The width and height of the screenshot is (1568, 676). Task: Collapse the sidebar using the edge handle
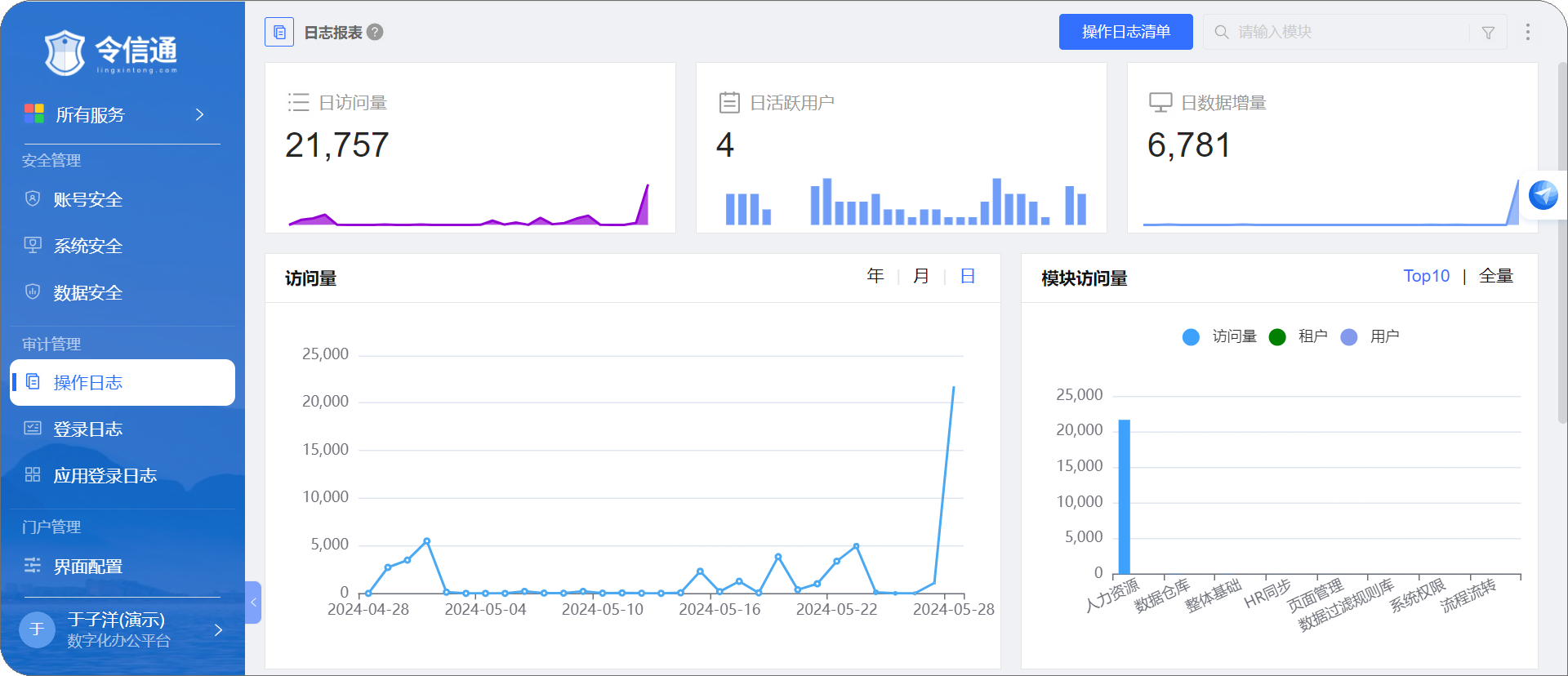(x=253, y=603)
